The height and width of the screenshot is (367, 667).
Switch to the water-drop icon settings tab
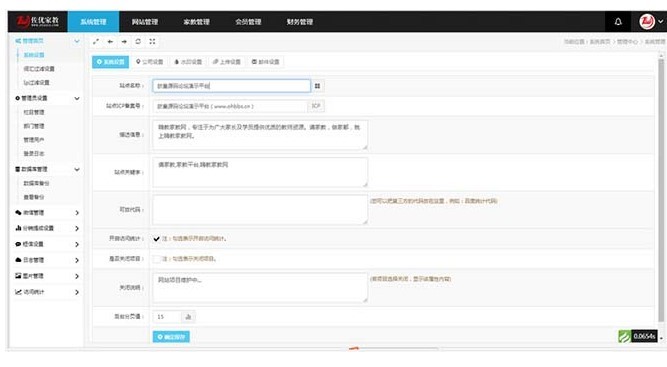coord(188,62)
